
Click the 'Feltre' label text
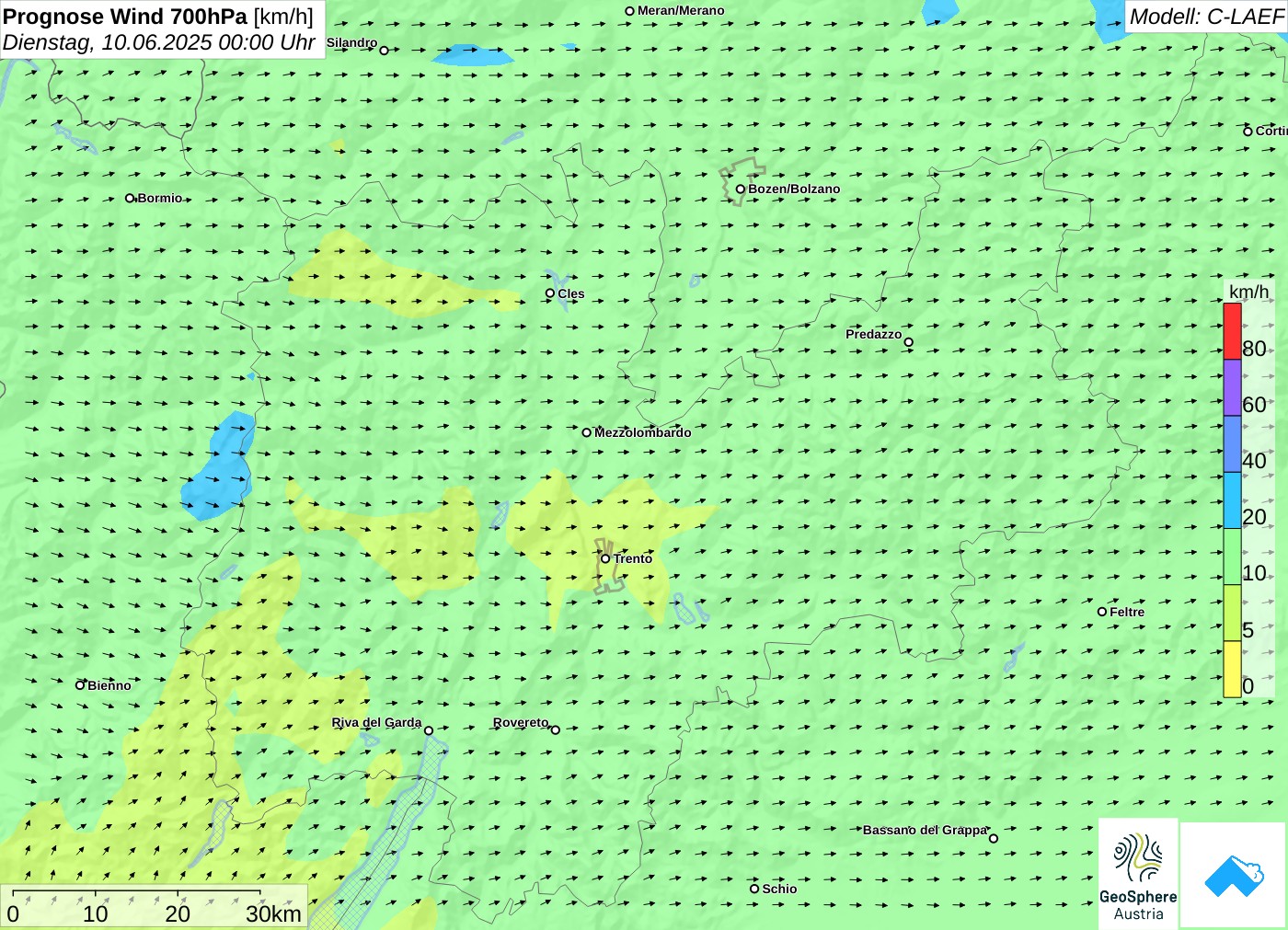tap(1127, 612)
